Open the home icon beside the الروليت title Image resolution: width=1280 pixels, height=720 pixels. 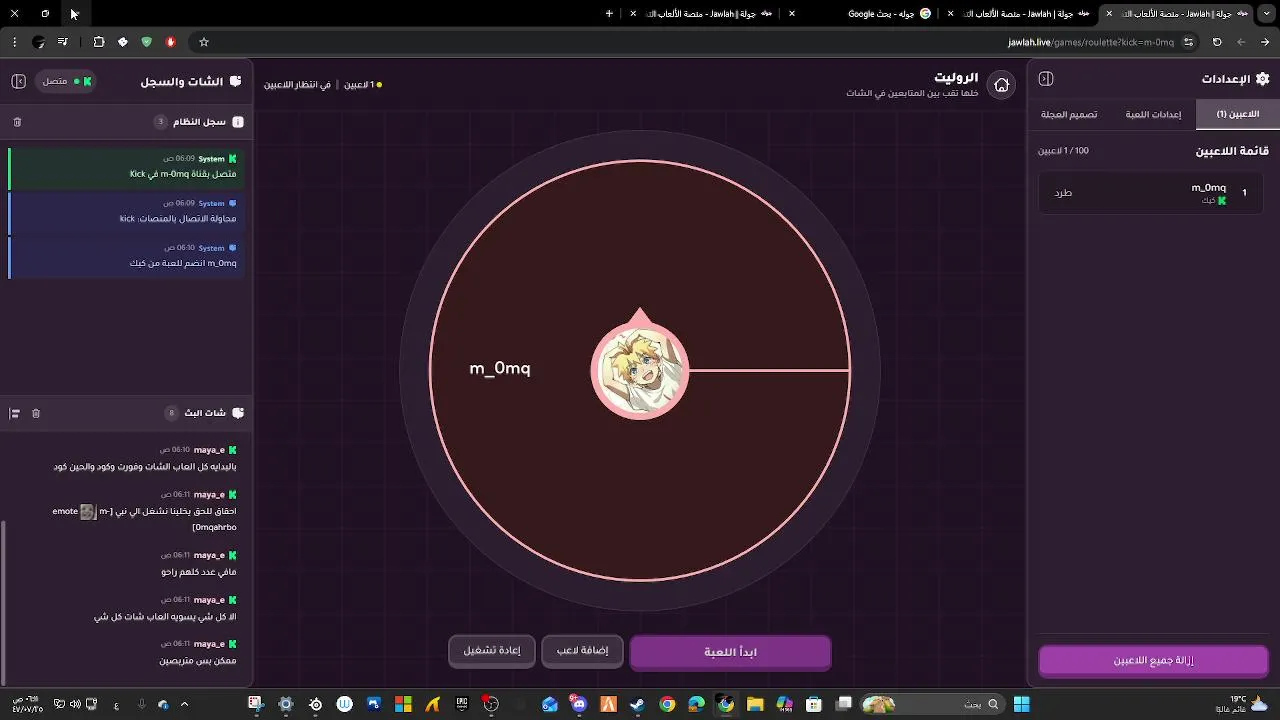click(1001, 85)
